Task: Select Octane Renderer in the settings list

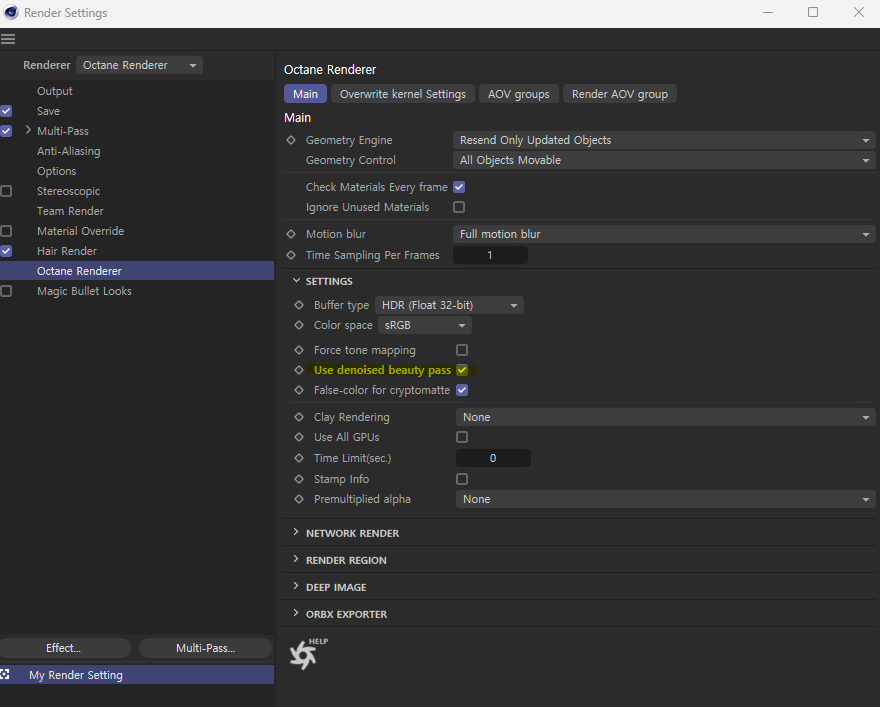Action: click(137, 270)
